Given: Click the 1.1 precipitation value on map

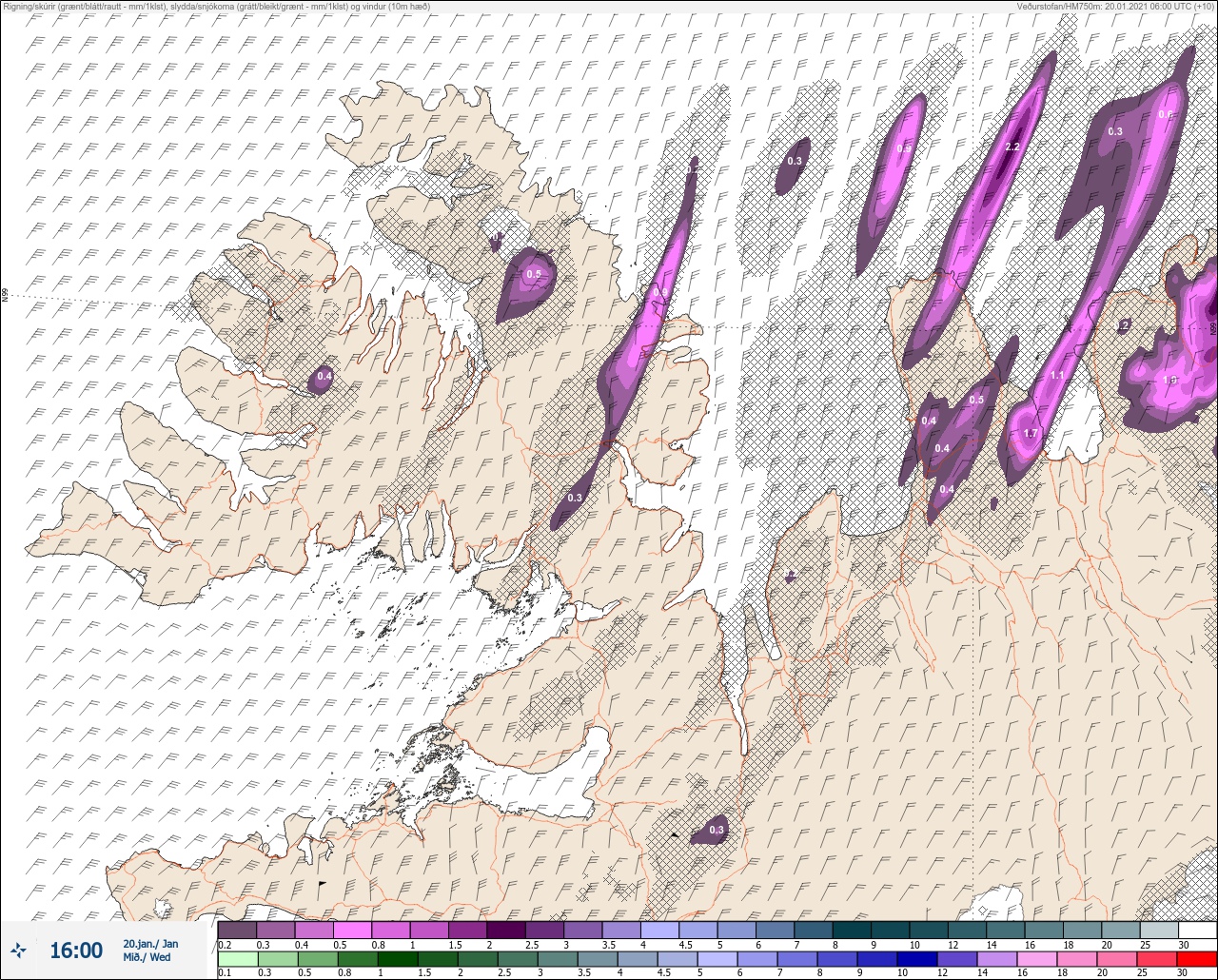Looking at the screenshot, I should [1057, 376].
